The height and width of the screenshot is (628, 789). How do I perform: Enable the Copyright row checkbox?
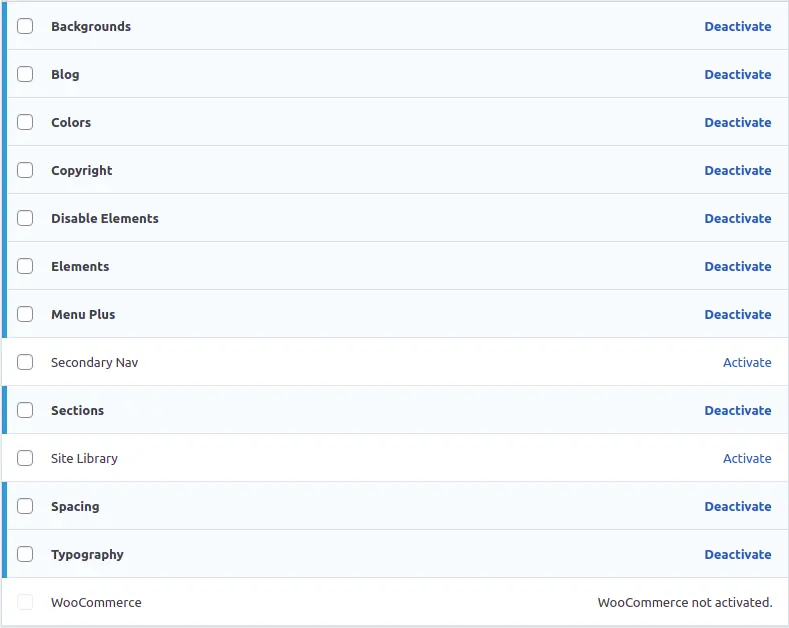[25, 170]
